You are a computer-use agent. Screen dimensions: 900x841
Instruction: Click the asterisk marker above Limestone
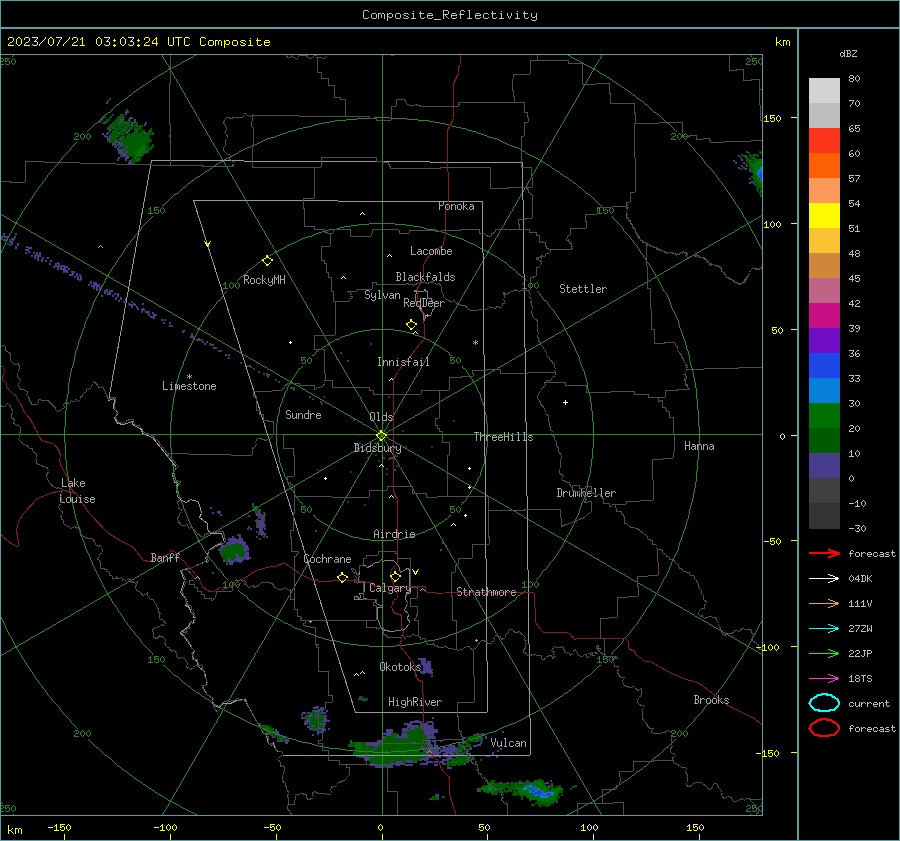tap(189, 377)
